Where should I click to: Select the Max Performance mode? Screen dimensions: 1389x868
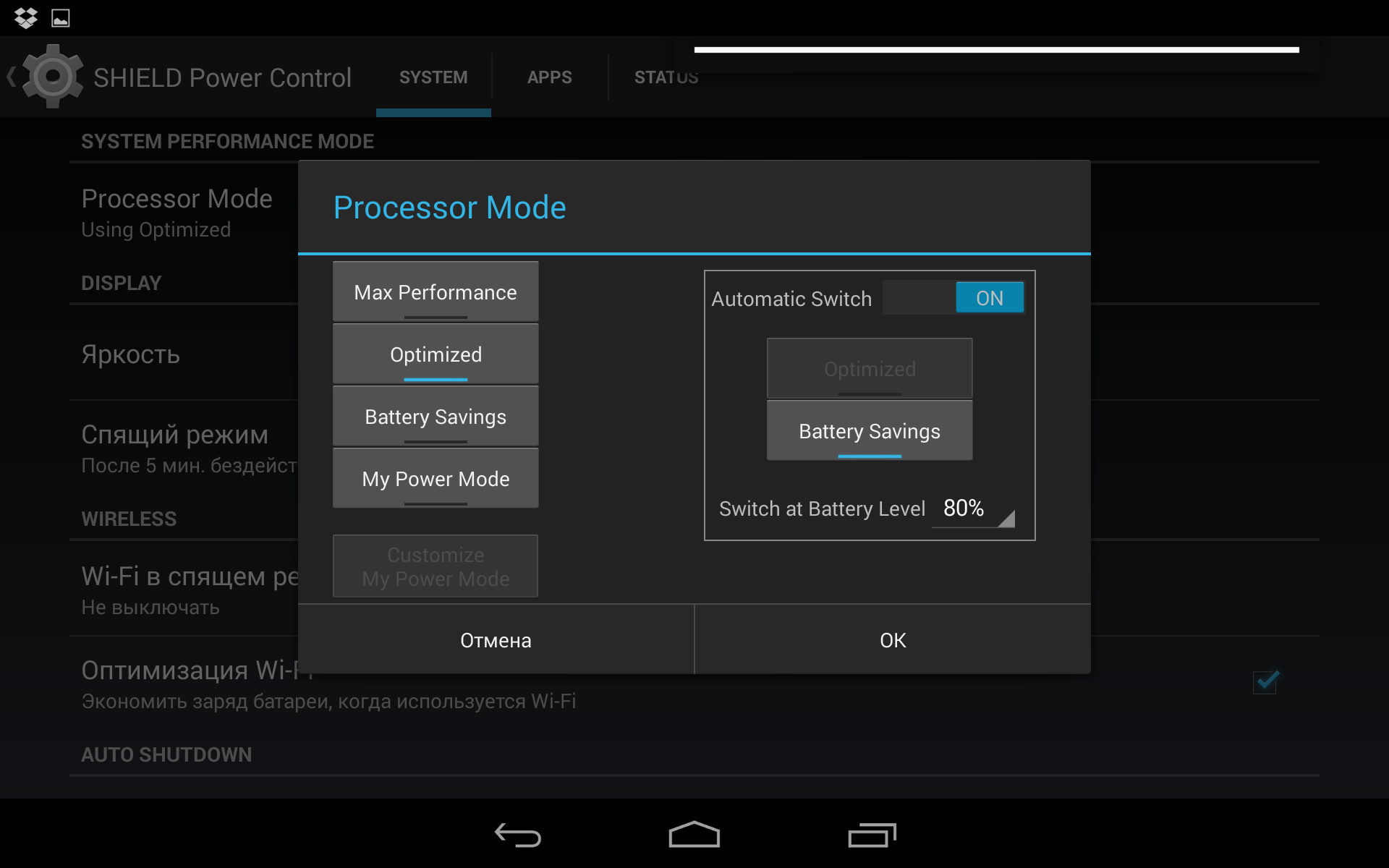[436, 292]
